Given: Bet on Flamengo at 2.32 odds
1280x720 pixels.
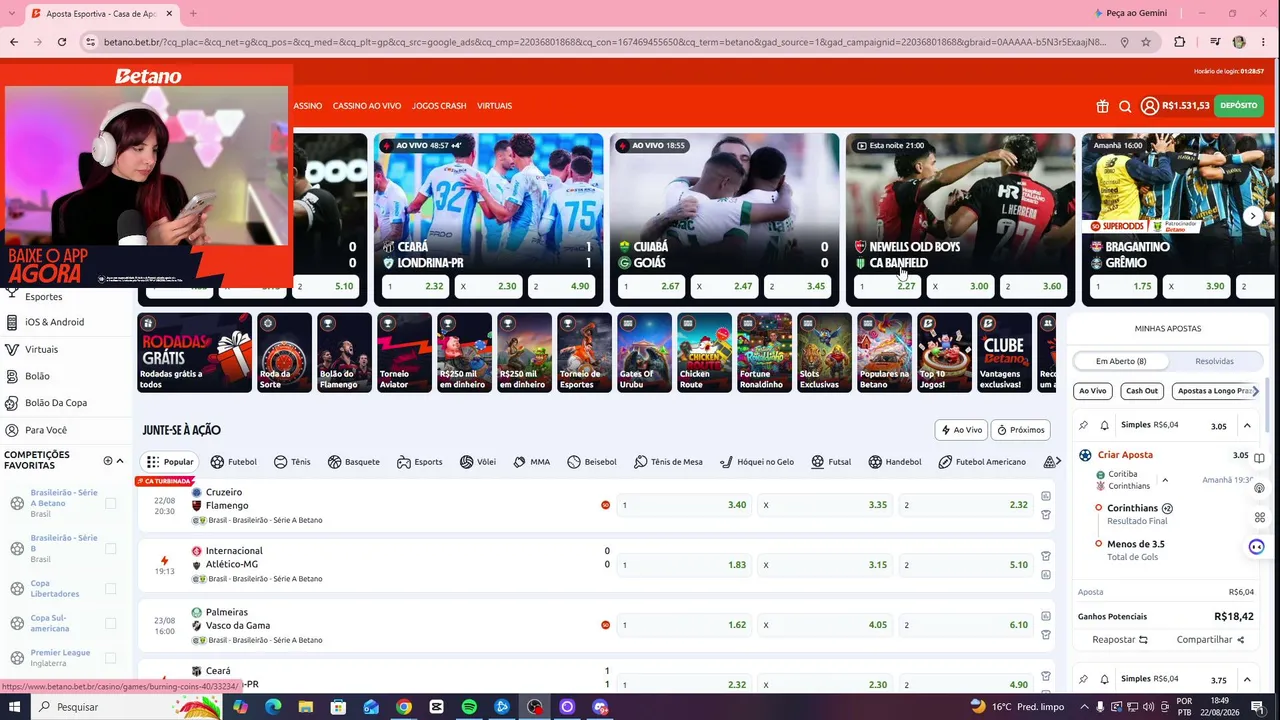Looking at the screenshot, I should coord(967,505).
